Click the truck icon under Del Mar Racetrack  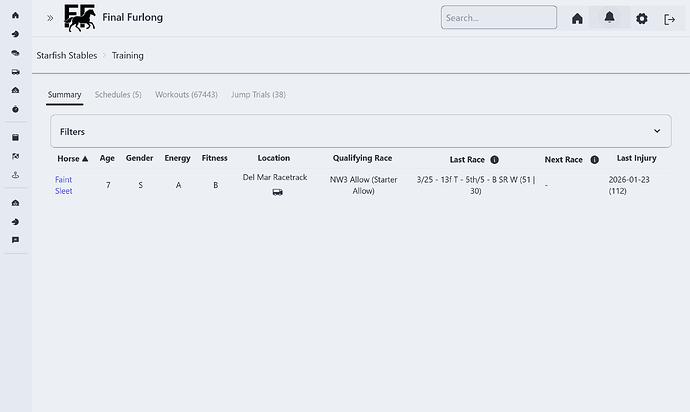coord(277,192)
